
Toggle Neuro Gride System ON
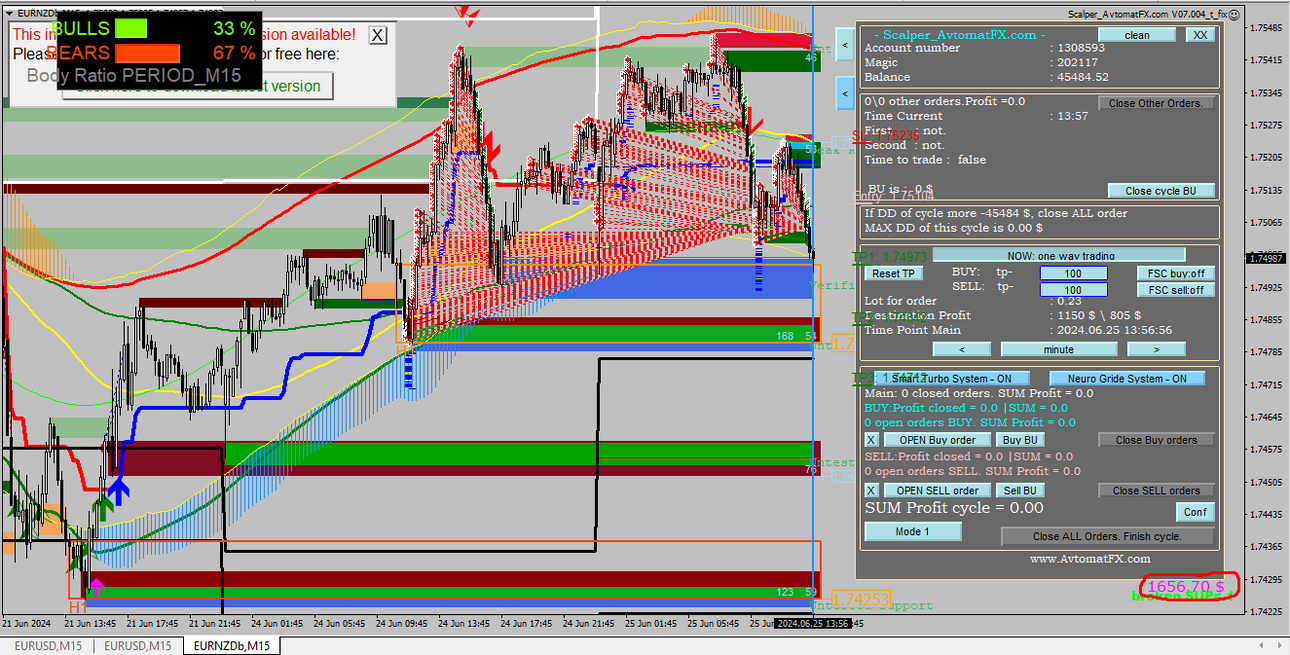click(x=1127, y=379)
